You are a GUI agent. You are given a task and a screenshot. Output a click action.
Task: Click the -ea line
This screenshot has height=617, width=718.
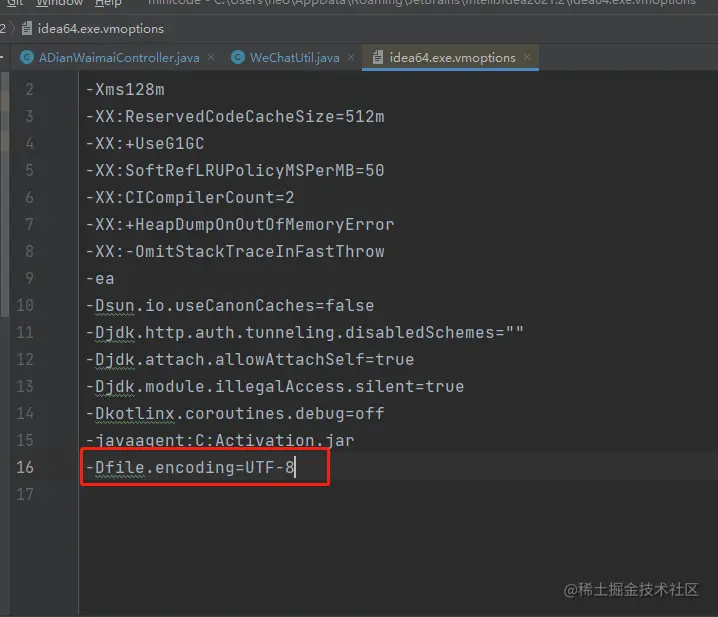pyautogui.click(x=100, y=278)
